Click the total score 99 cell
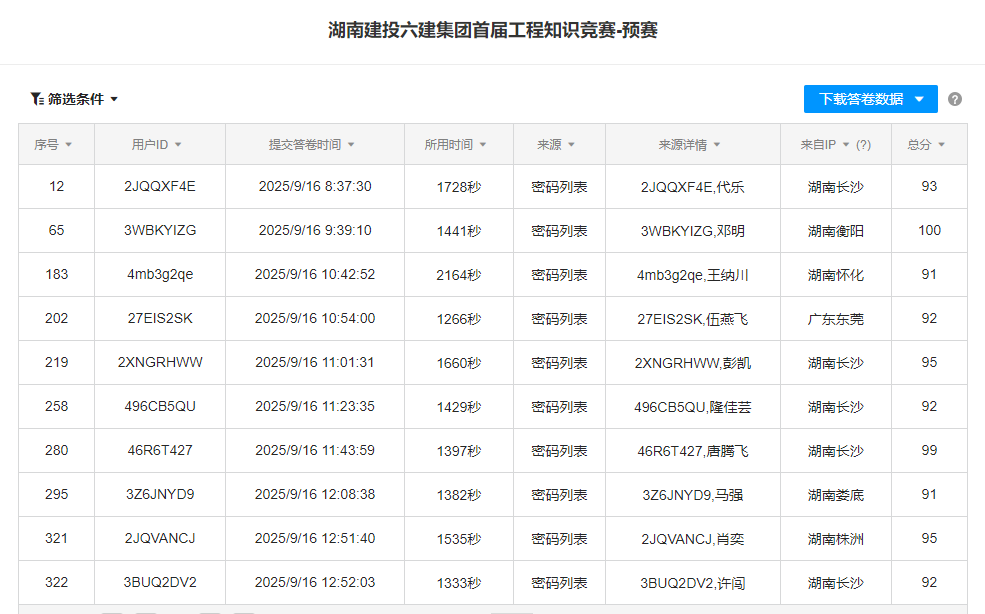 coord(929,451)
